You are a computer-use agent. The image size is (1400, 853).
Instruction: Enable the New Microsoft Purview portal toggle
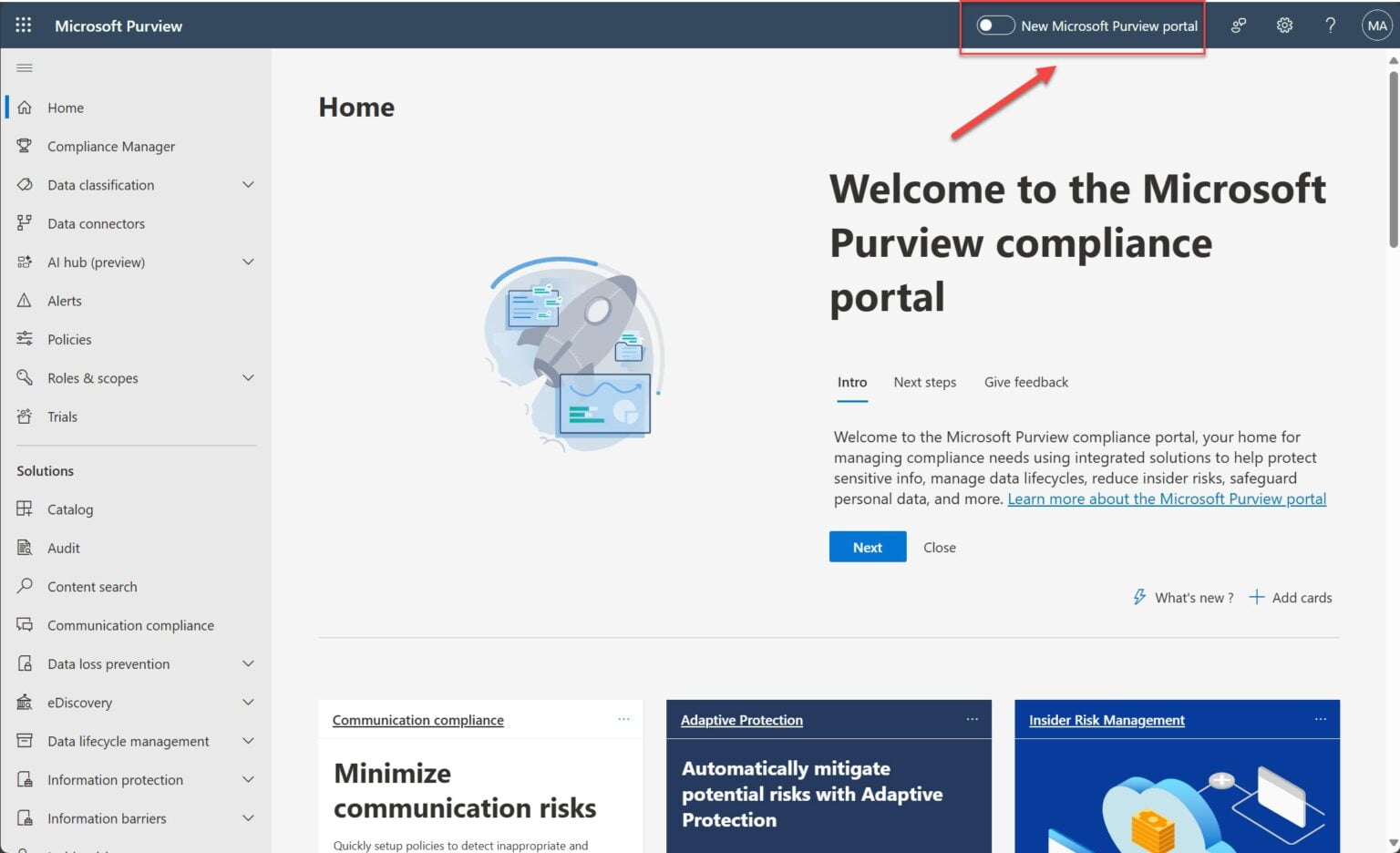click(994, 25)
